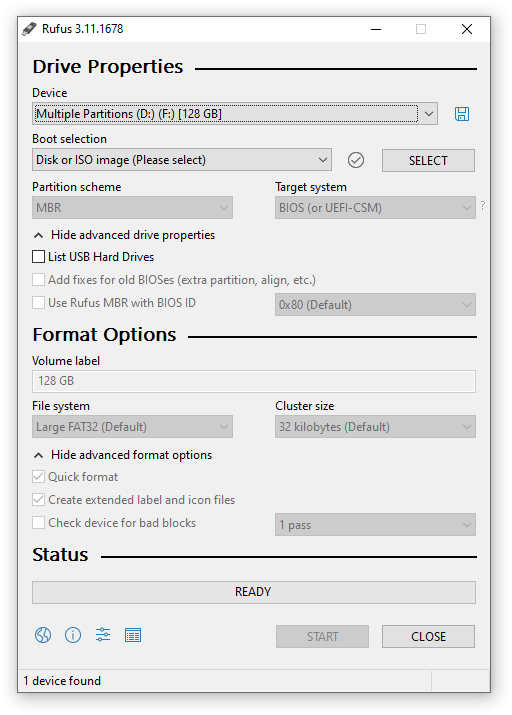Viewport: 512px width, 715px height.
Task: Open application settings sliders icon
Action: point(103,635)
